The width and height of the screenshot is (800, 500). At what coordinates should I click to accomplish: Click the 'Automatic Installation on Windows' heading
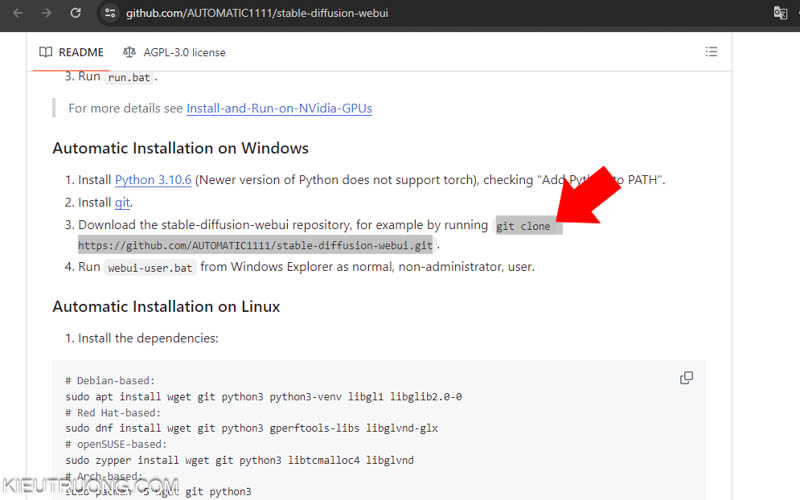pyautogui.click(x=181, y=148)
